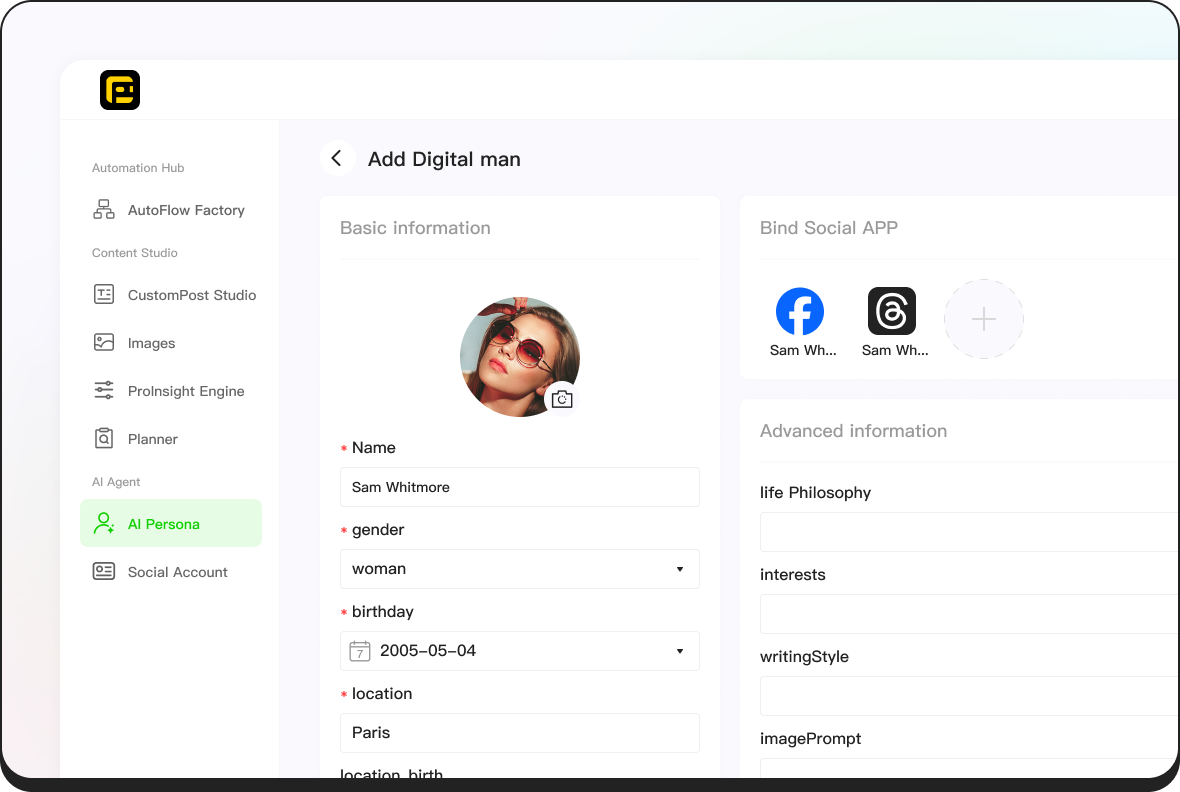This screenshot has width=1180, height=792.
Task: Select the bound Facebook account icon
Action: point(800,312)
